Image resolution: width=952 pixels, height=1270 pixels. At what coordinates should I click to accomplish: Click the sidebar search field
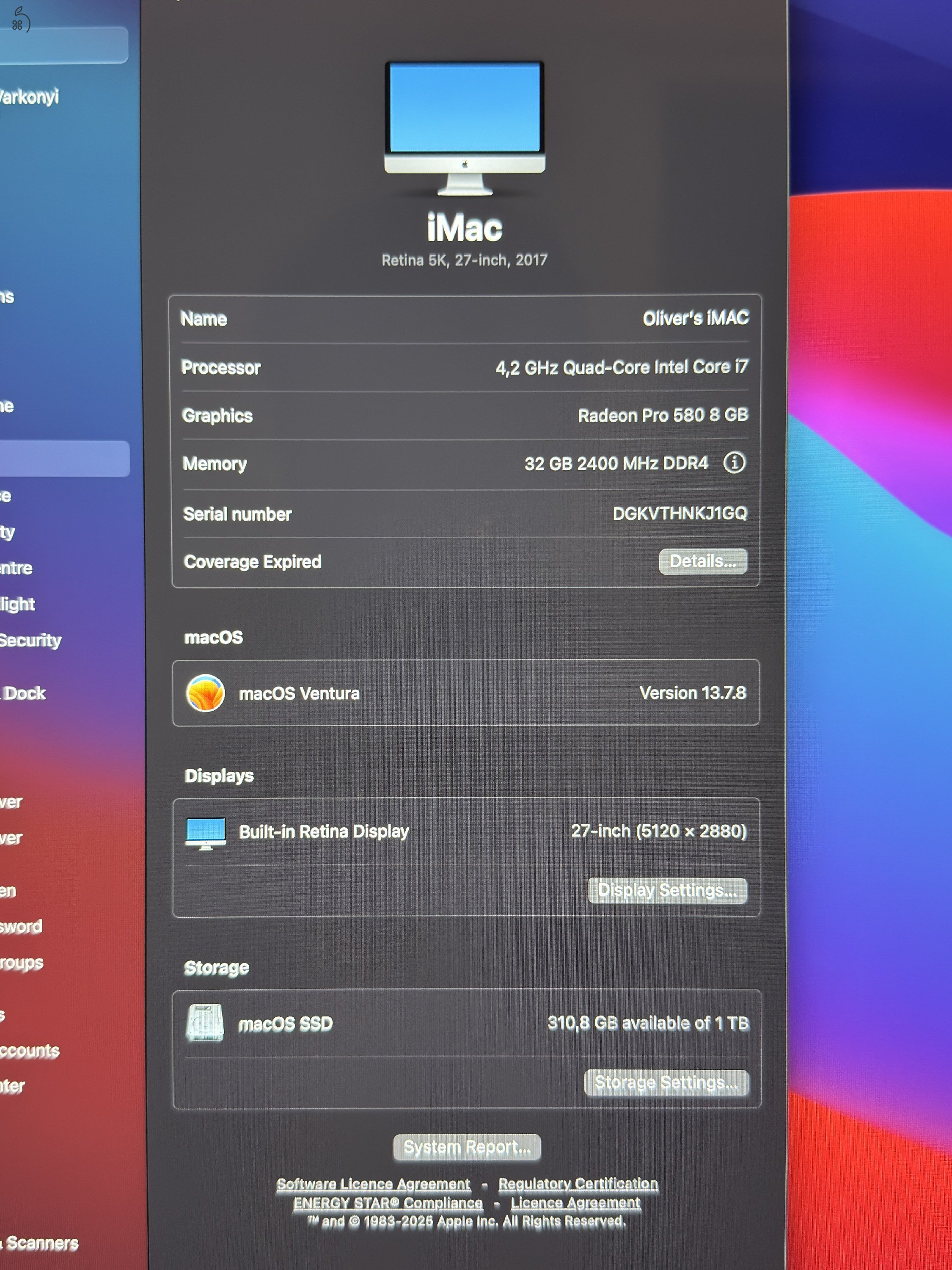tap(63, 45)
